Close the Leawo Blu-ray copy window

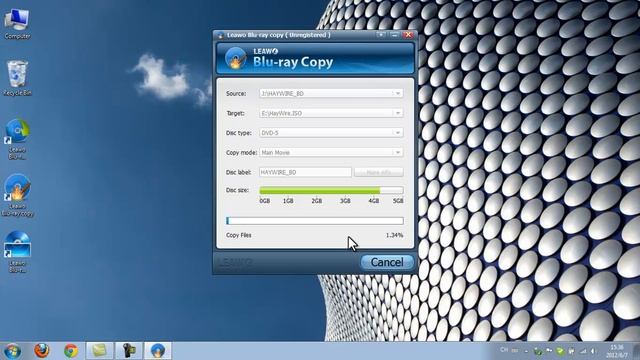[x=408, y=35]
